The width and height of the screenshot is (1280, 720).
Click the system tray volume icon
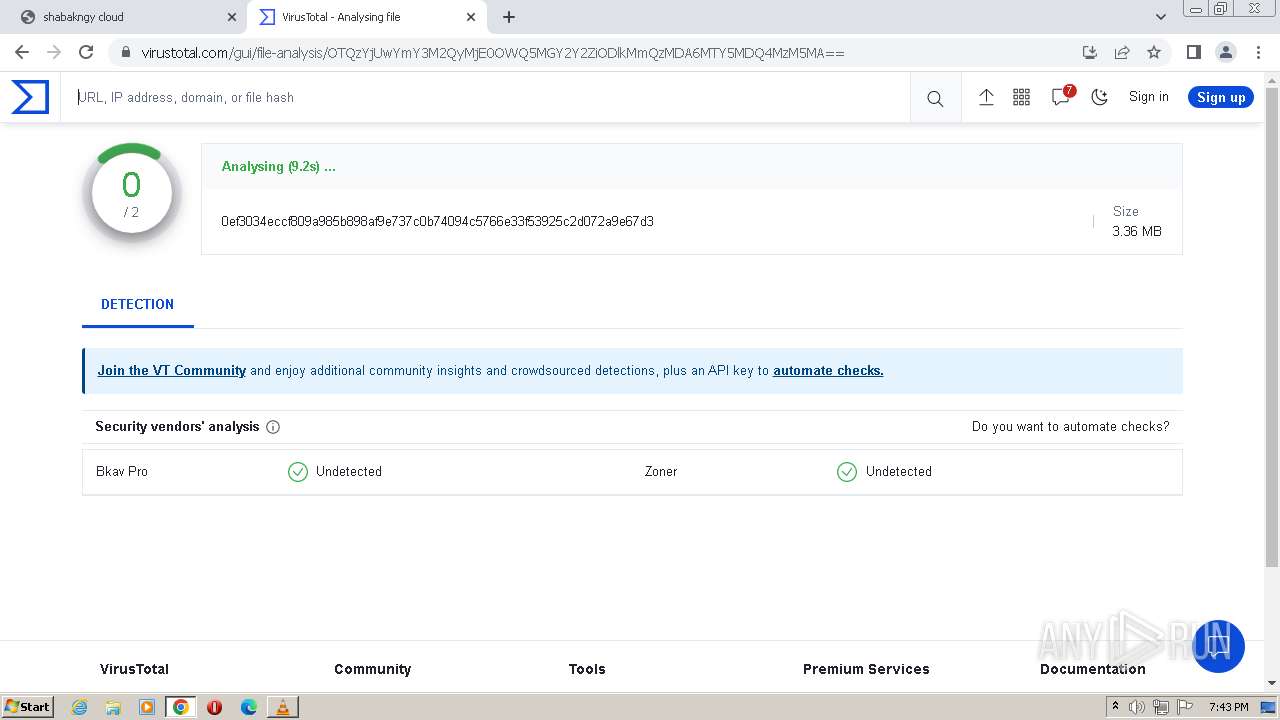(x=1137, y=707)
